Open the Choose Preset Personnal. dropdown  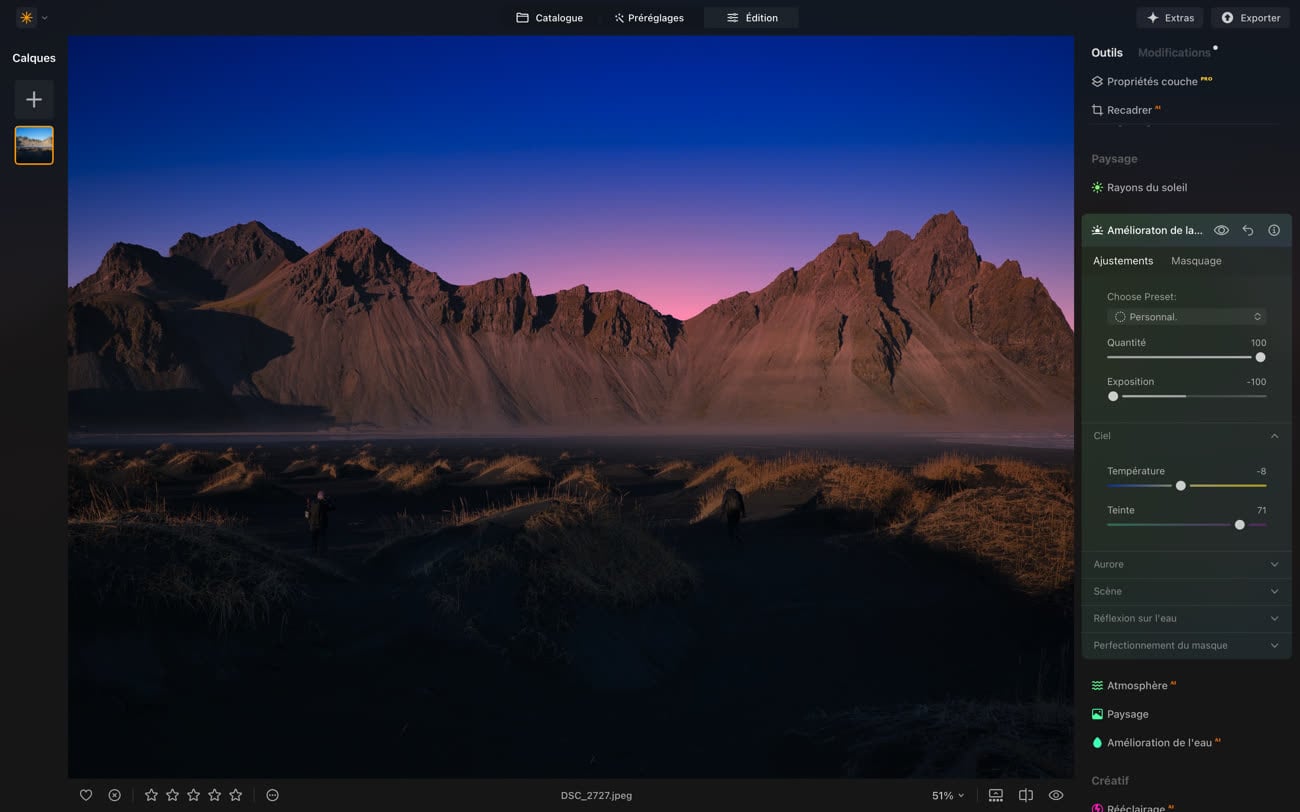click(1187, 317)
